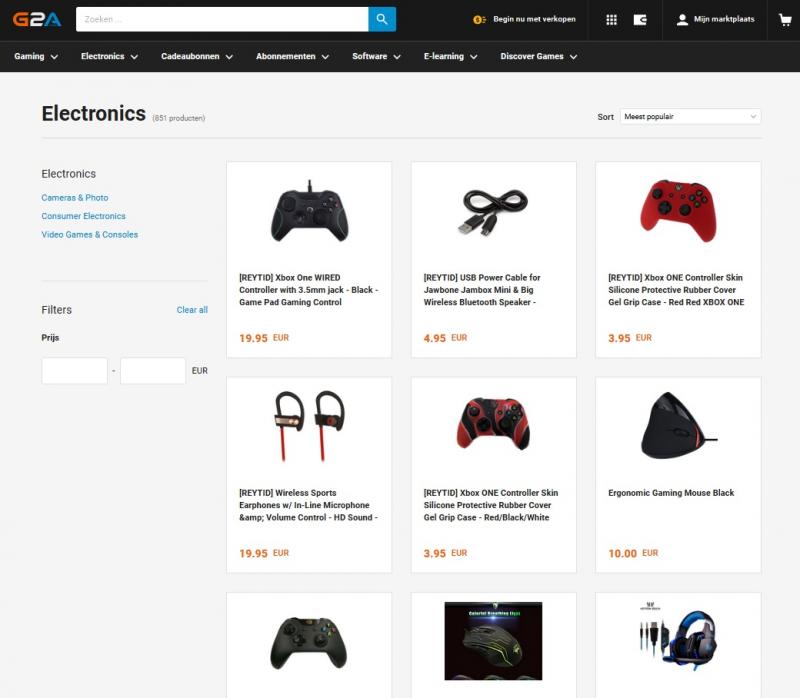Click USB Power Cable for Jawbone title
The height and width of the screenshot is (698, 800).
[482, 290]
